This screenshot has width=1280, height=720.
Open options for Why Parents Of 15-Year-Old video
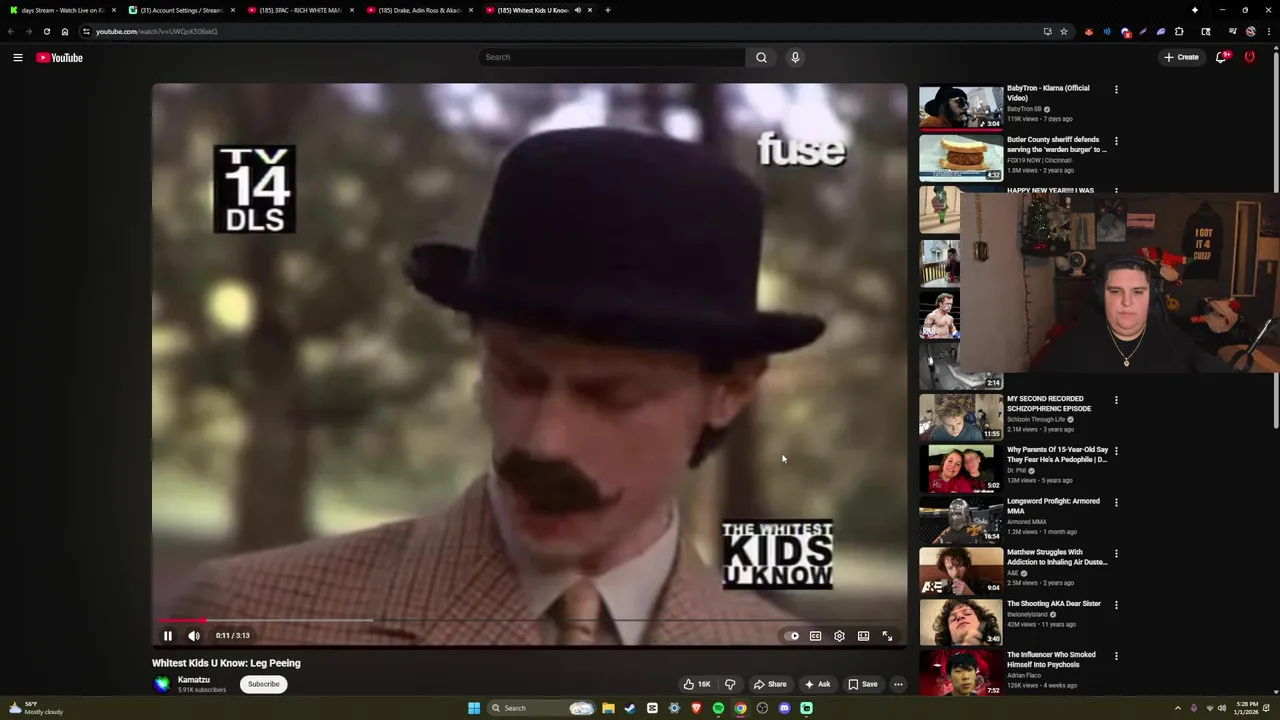pyautogui.click(x=1116, y=451)
